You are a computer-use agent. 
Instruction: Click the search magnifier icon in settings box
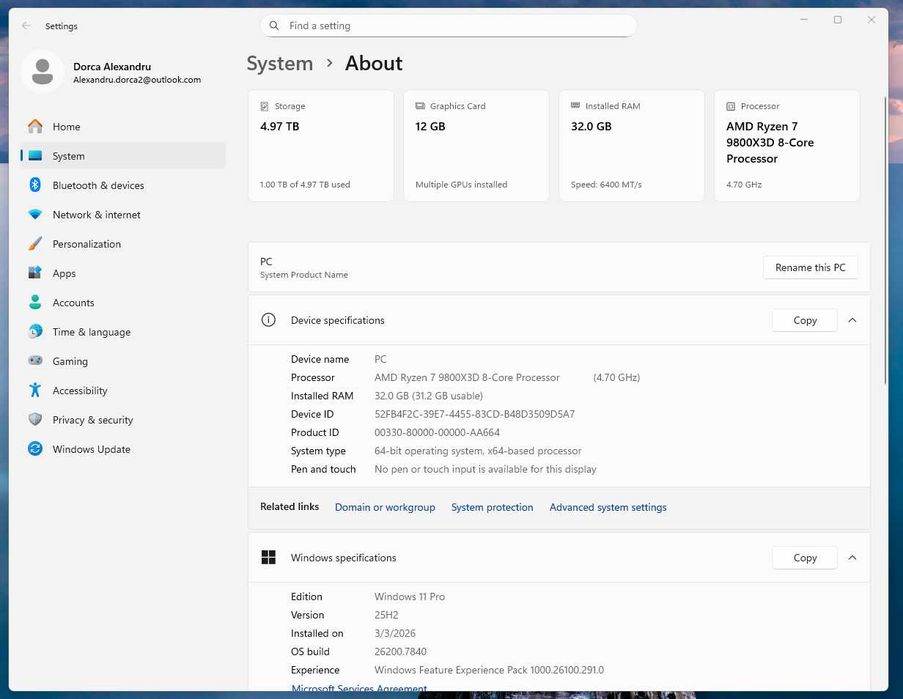click(x=275, y=26)
